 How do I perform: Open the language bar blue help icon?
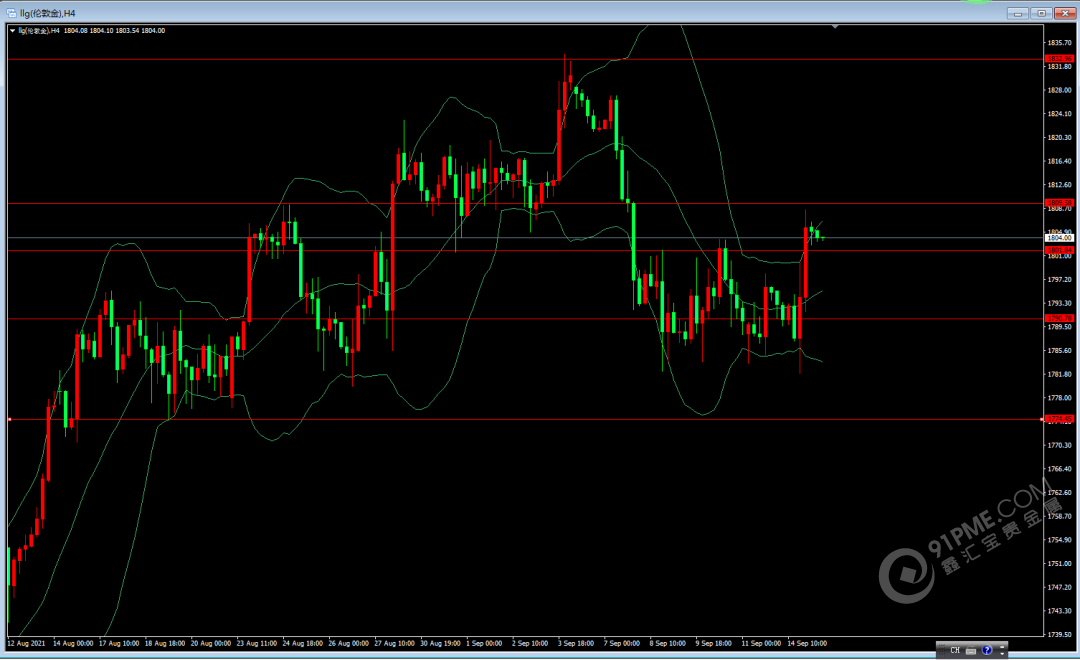987,650
